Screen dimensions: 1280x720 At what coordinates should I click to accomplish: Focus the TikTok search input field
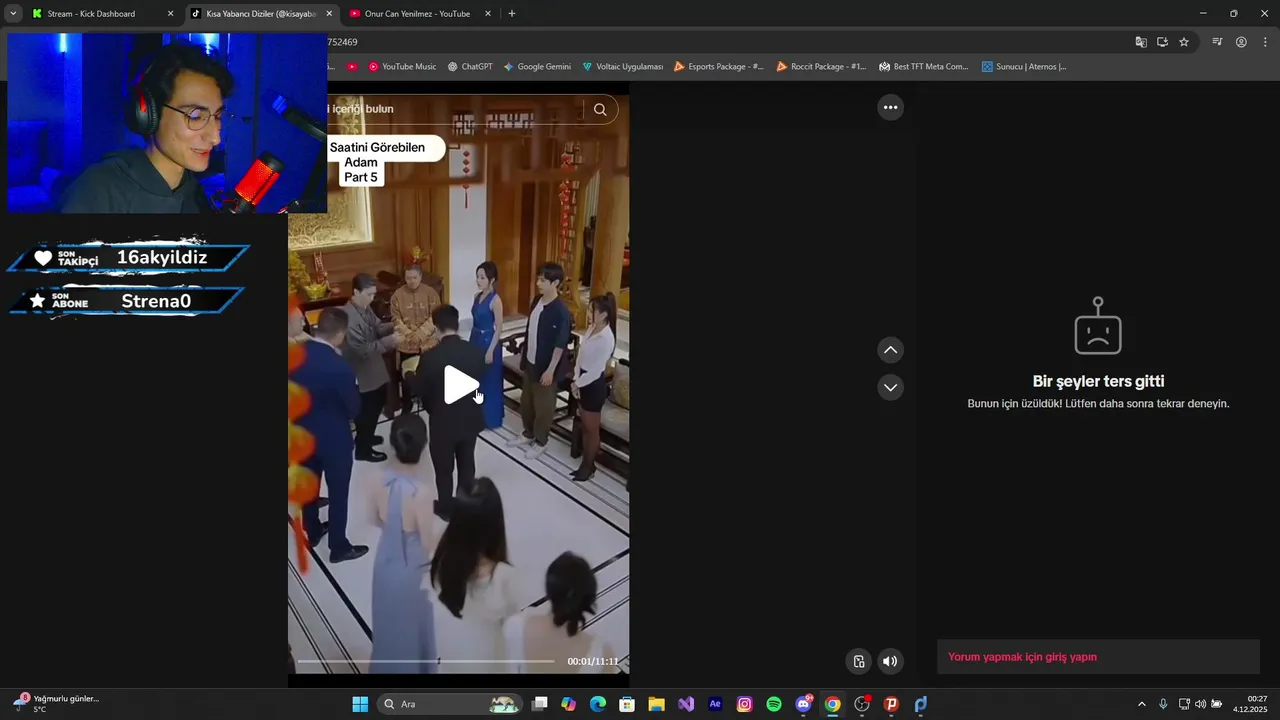455,109
